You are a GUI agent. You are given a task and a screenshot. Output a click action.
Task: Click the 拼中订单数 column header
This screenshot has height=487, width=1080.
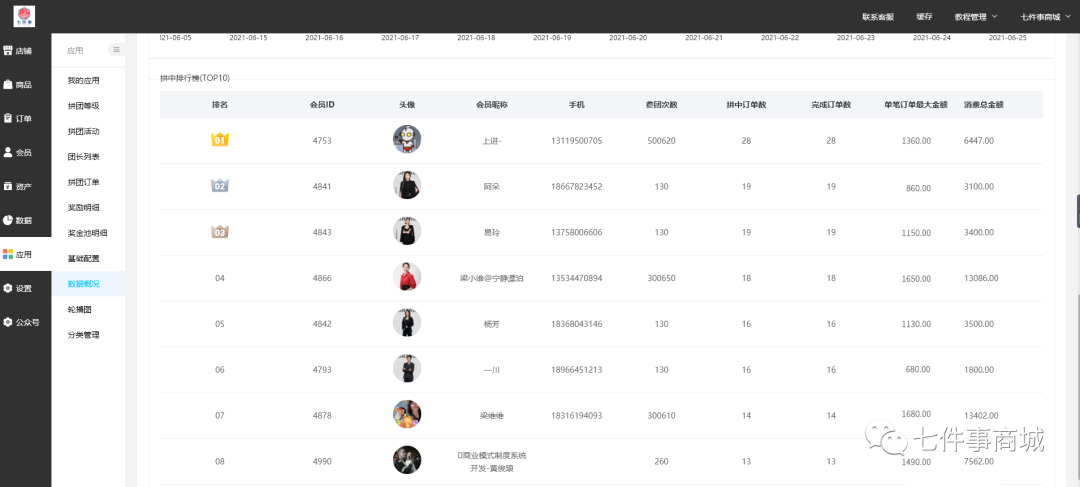[747, 105]
